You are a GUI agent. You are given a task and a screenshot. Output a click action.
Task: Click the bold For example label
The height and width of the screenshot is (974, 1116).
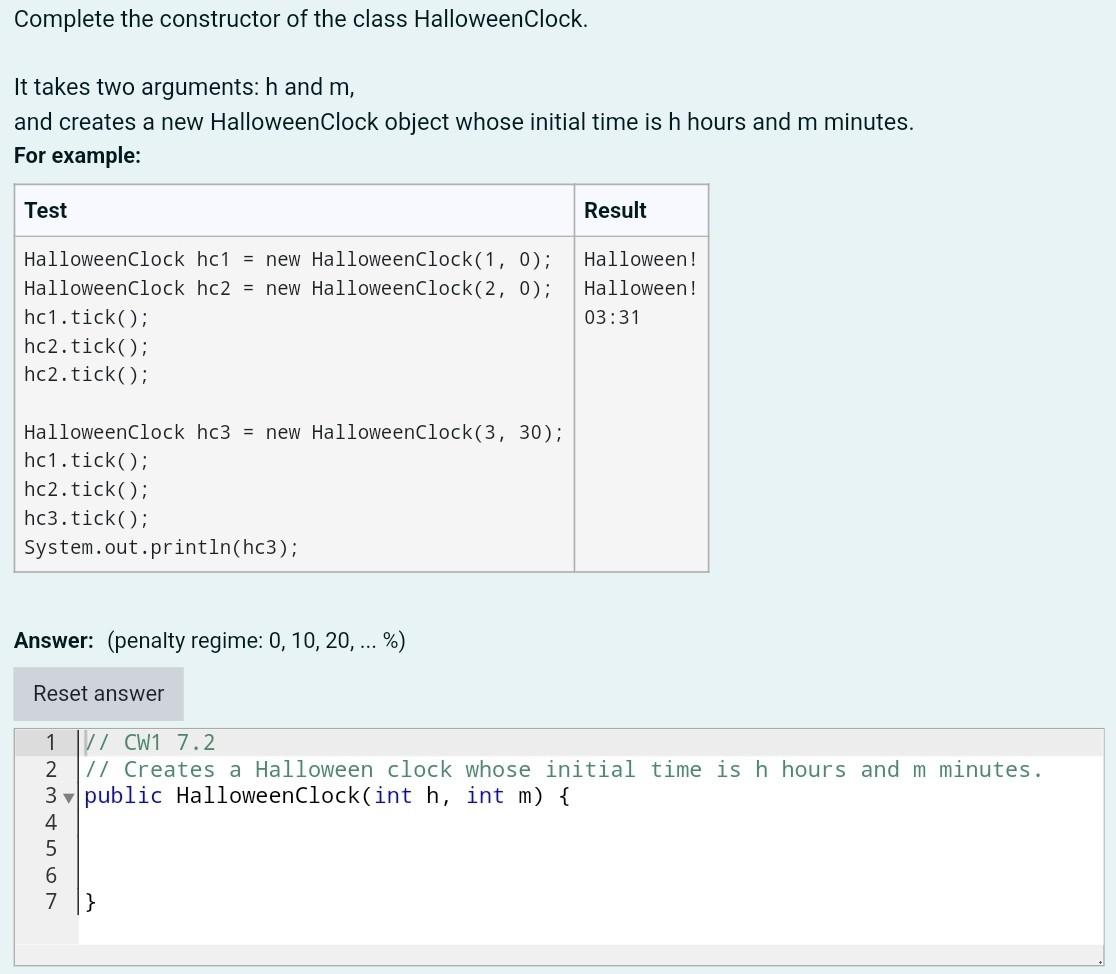[77, 155]
